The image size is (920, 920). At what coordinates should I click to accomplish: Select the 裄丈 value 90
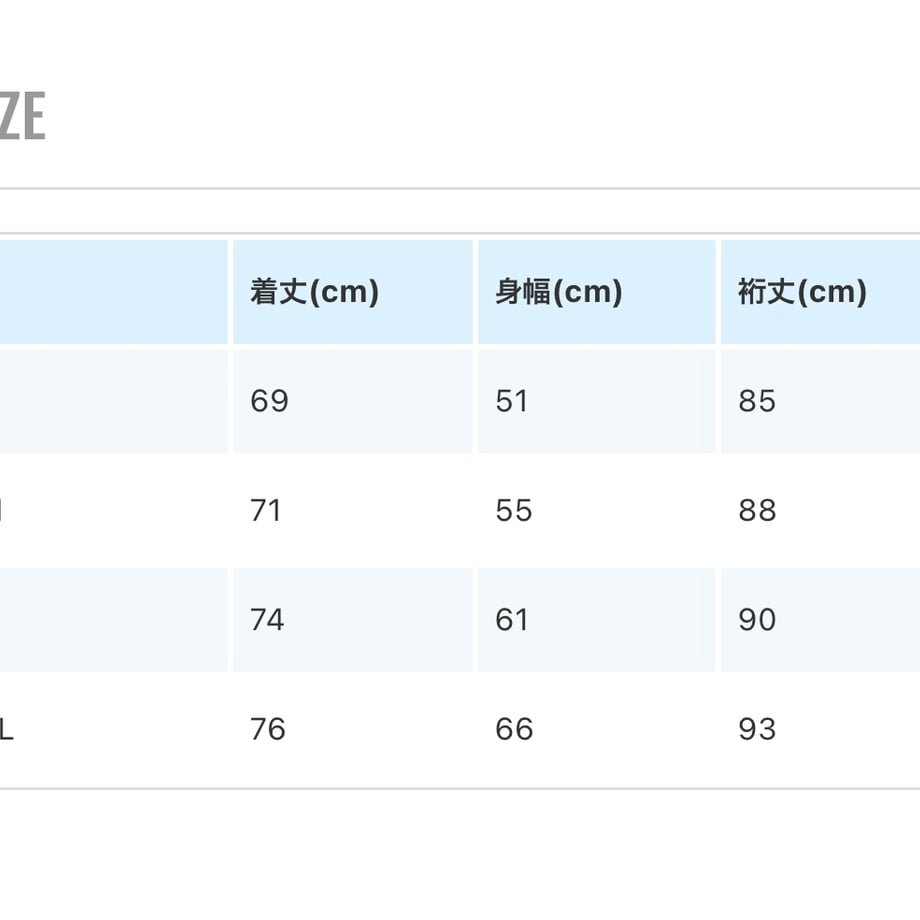[757, 620]
